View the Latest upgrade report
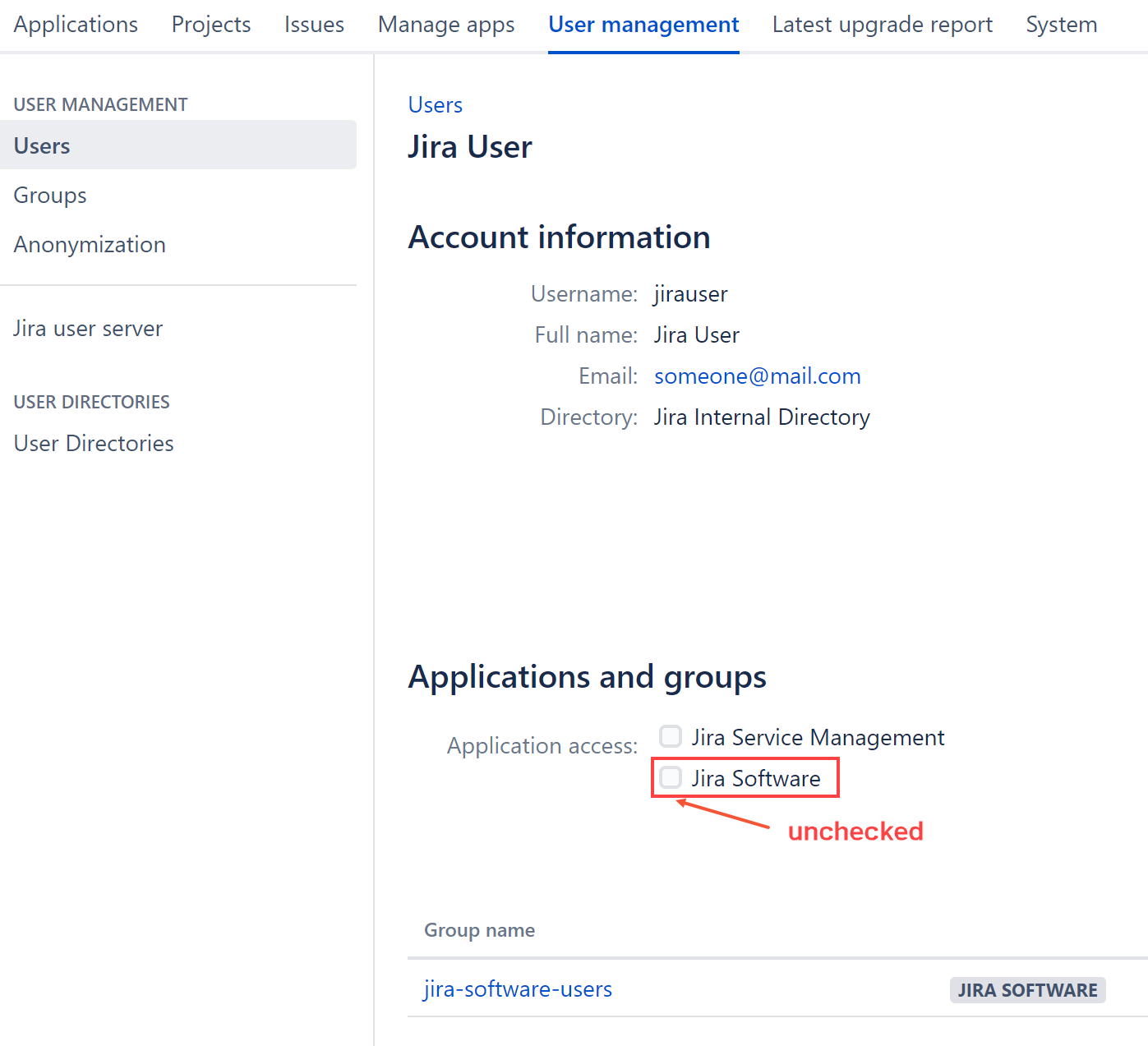The height and width of the screenshot is (1046, 1148). click(x=882, y=24)
